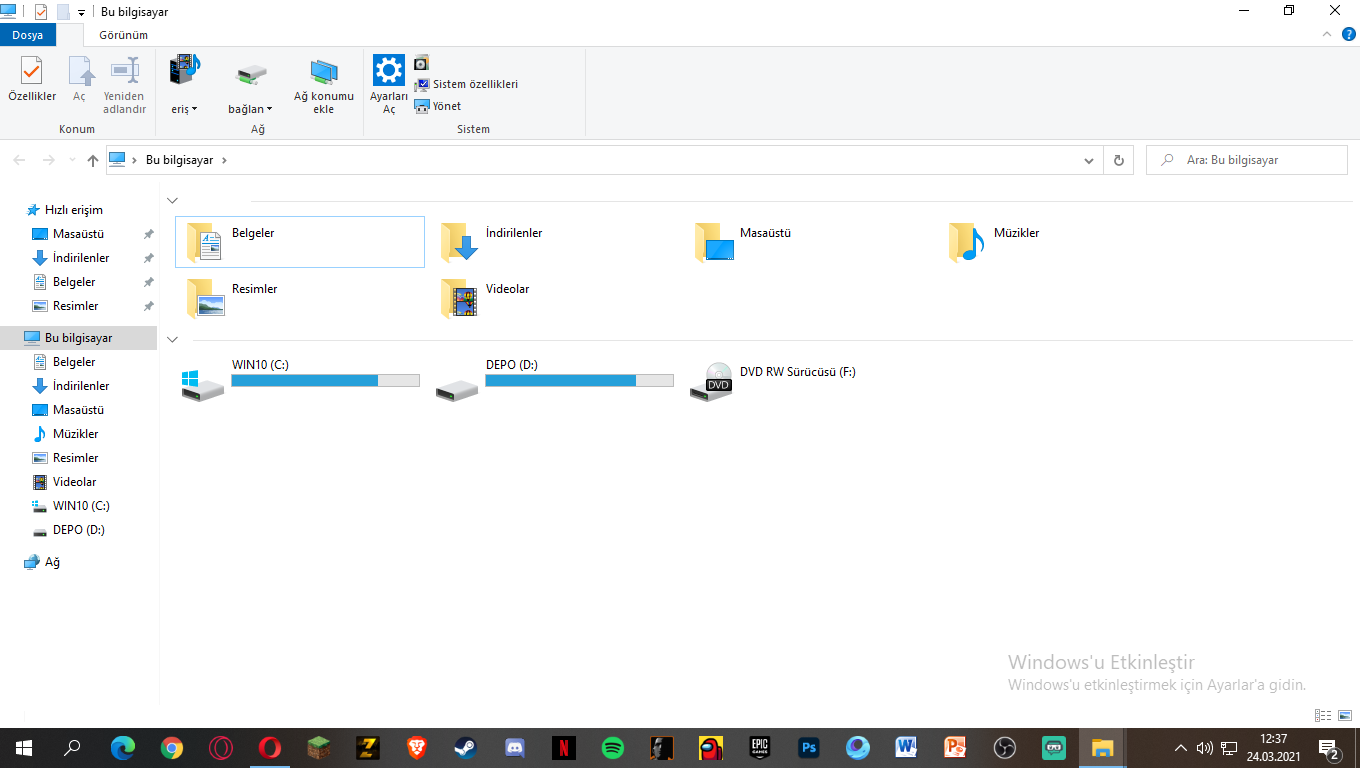
Task: Open Videolar in the navigation pane
Action: pos(74,482)
